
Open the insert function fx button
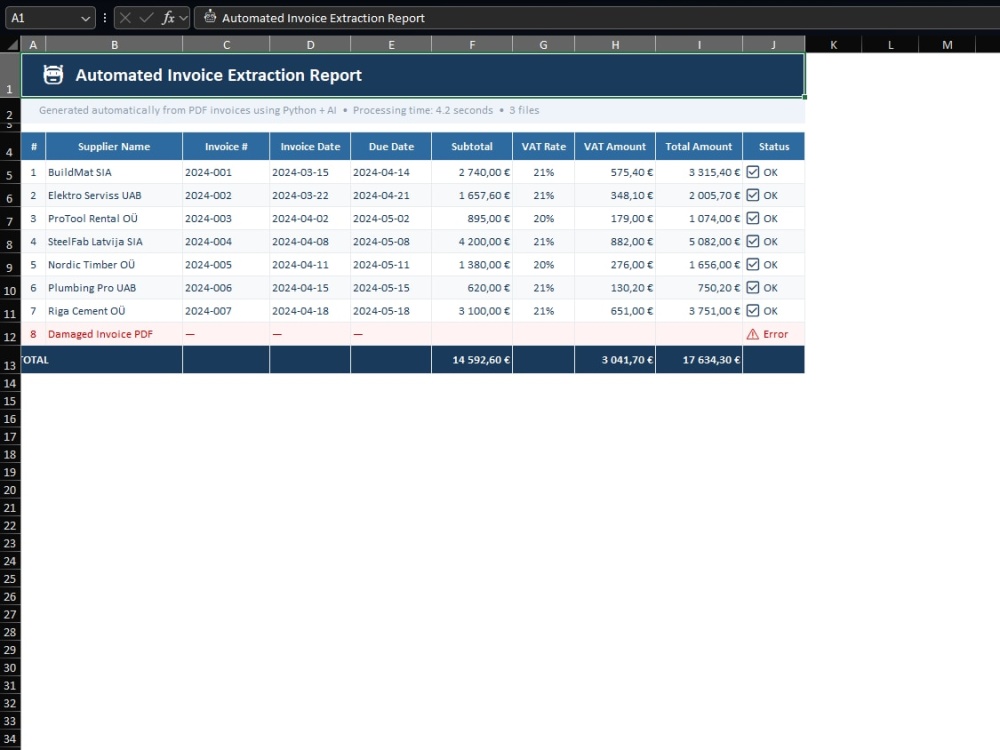click(x=168, y=18)
